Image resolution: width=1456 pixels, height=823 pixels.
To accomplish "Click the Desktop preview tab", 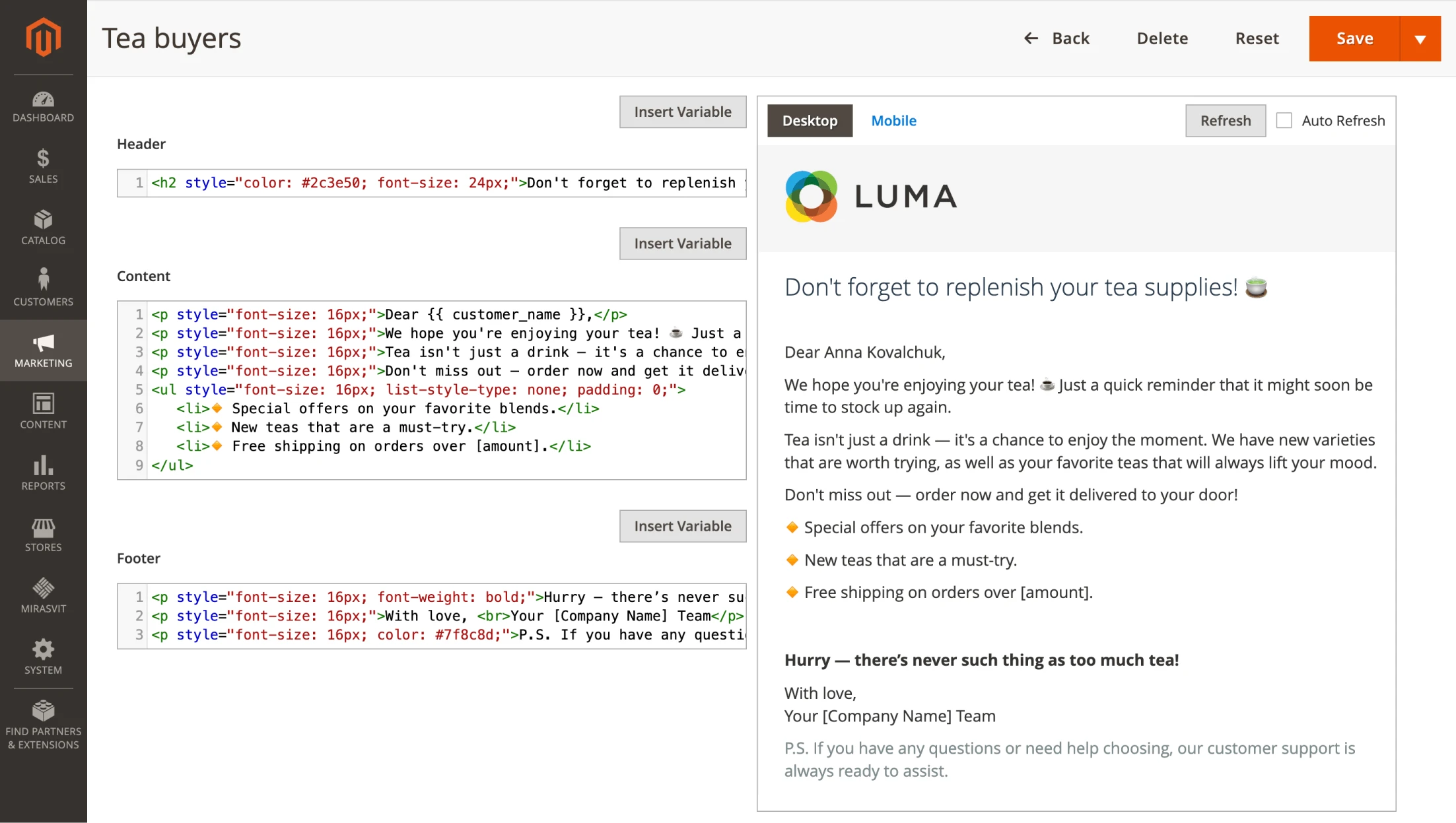I will [x=809, y=120].
